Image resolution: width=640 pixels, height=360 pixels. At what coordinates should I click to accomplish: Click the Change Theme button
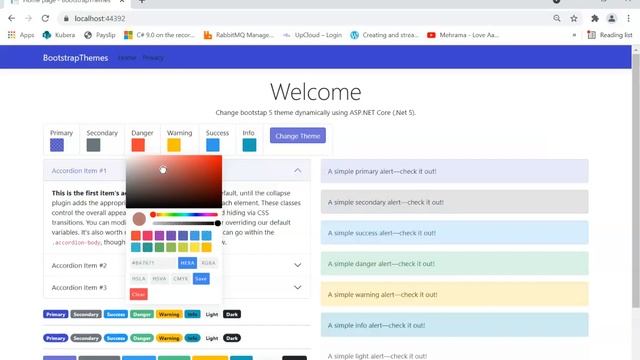(298, 136)
